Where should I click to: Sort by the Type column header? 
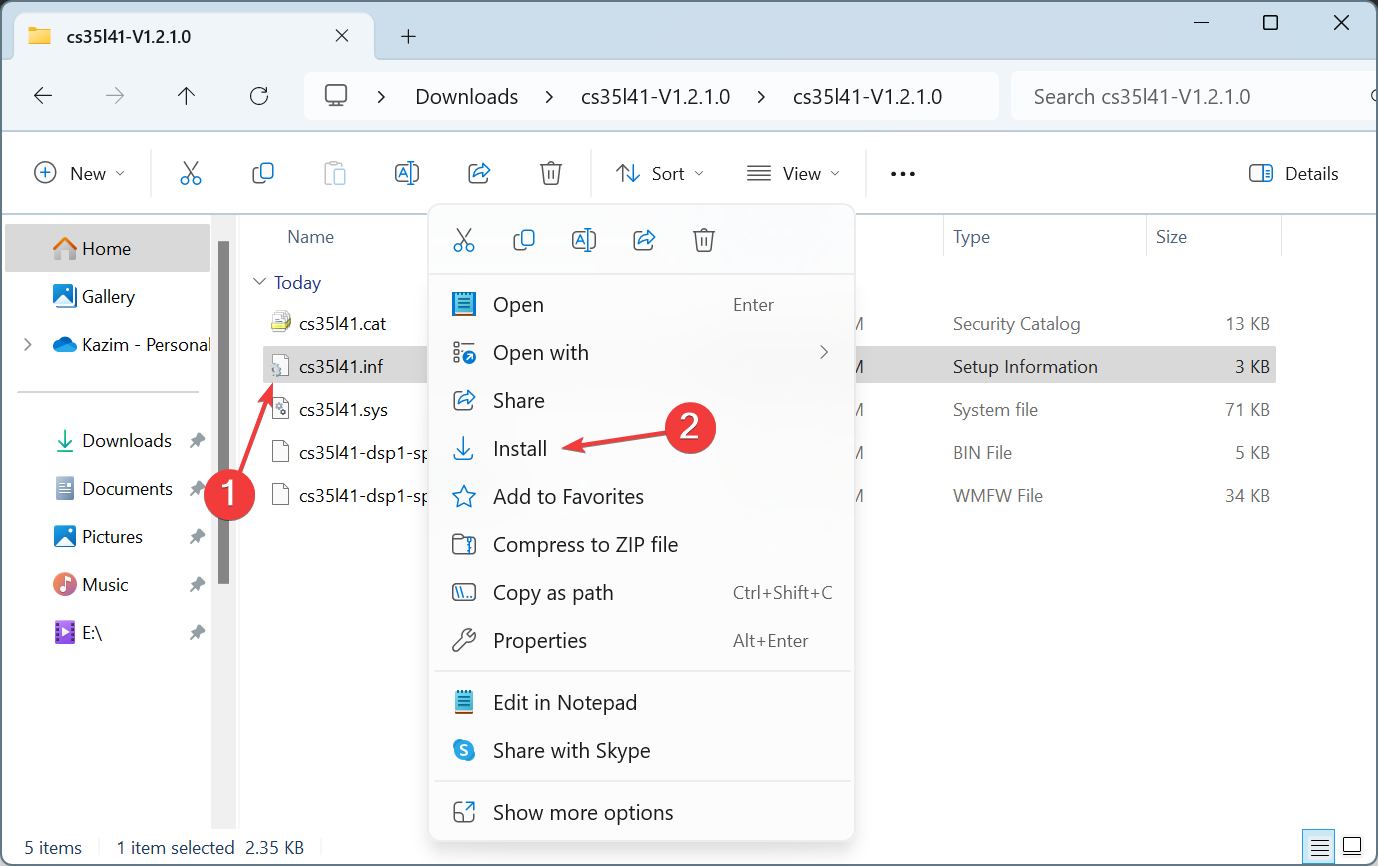point(971,237)
